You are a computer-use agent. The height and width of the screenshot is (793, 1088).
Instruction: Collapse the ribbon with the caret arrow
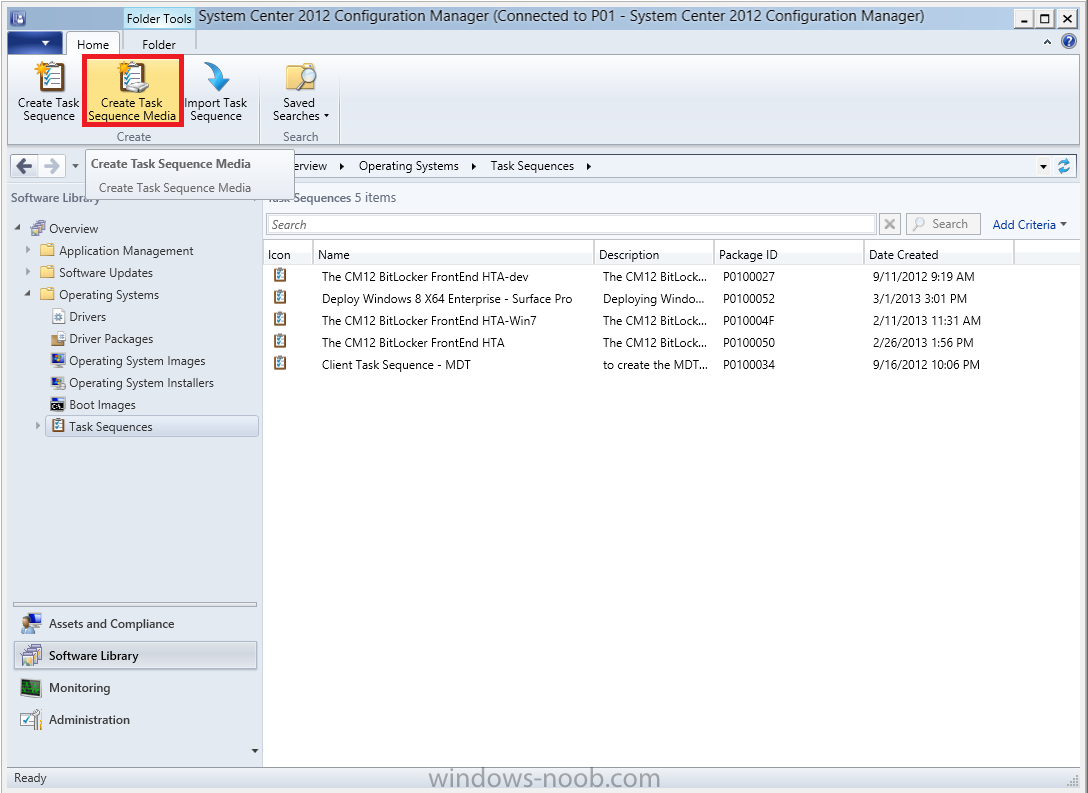1047,42
